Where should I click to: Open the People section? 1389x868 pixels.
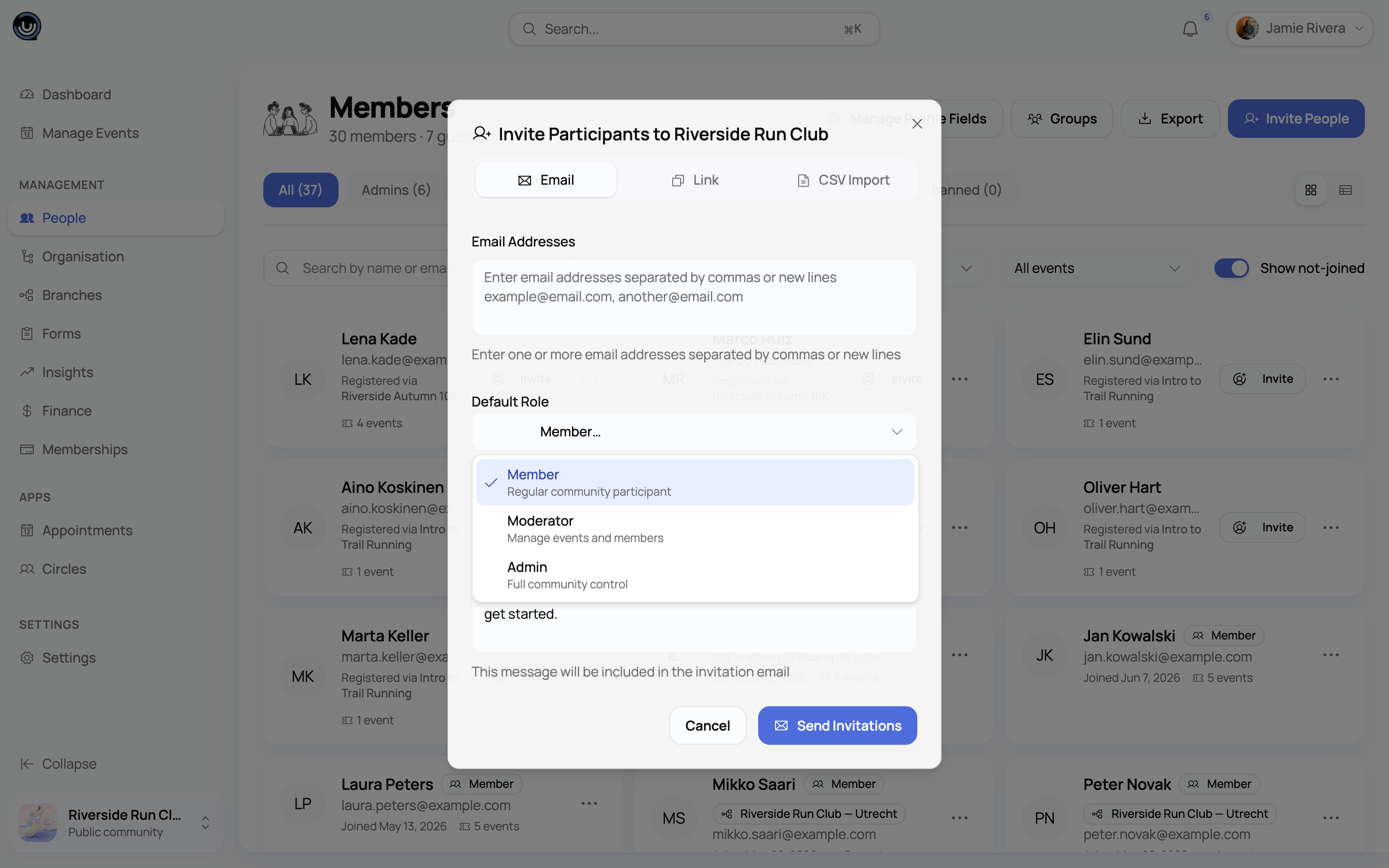pos(115,218)
